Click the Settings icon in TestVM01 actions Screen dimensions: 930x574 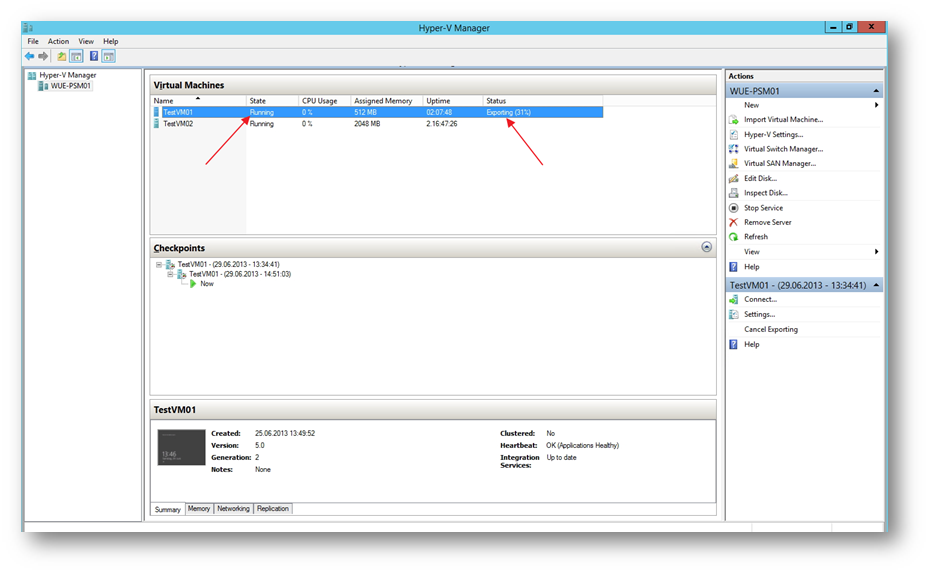[734, 314]
